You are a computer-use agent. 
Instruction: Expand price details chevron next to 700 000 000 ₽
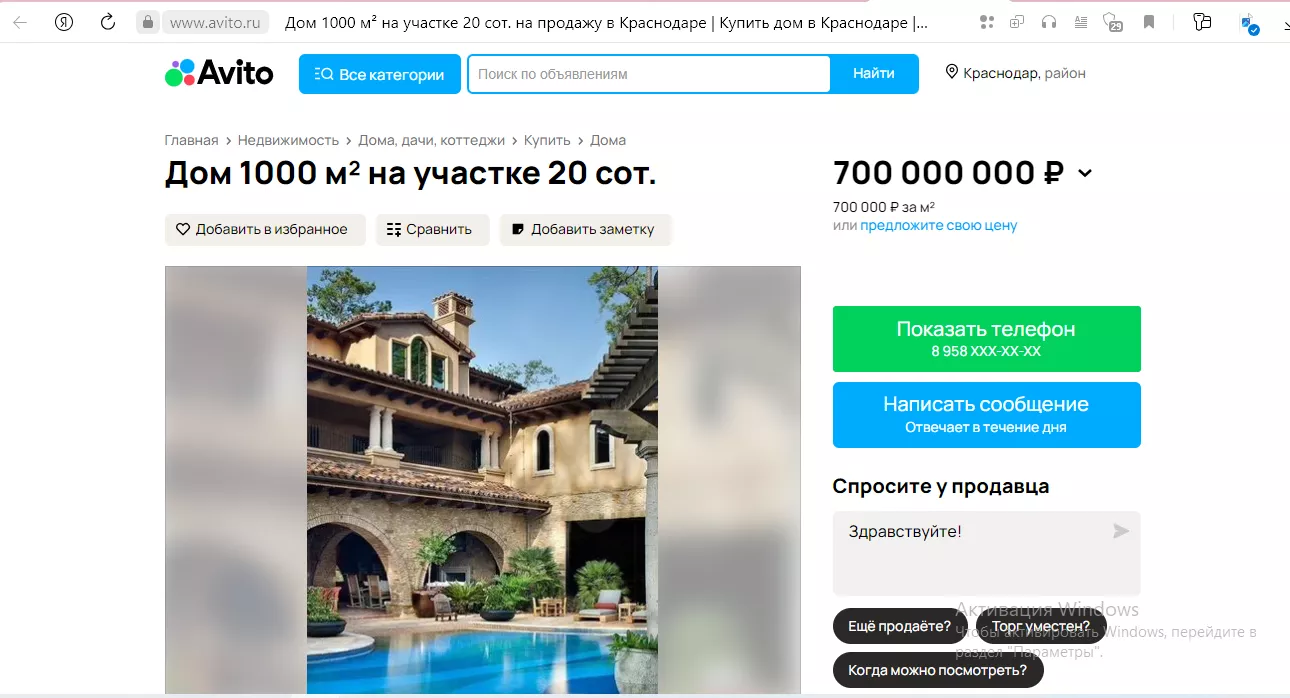pyautogui.click(x=1085, y=173)
